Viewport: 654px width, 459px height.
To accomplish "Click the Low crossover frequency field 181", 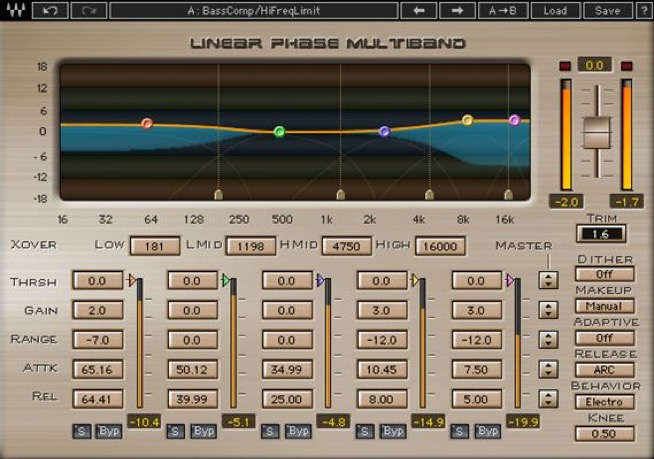I will 154,246.
